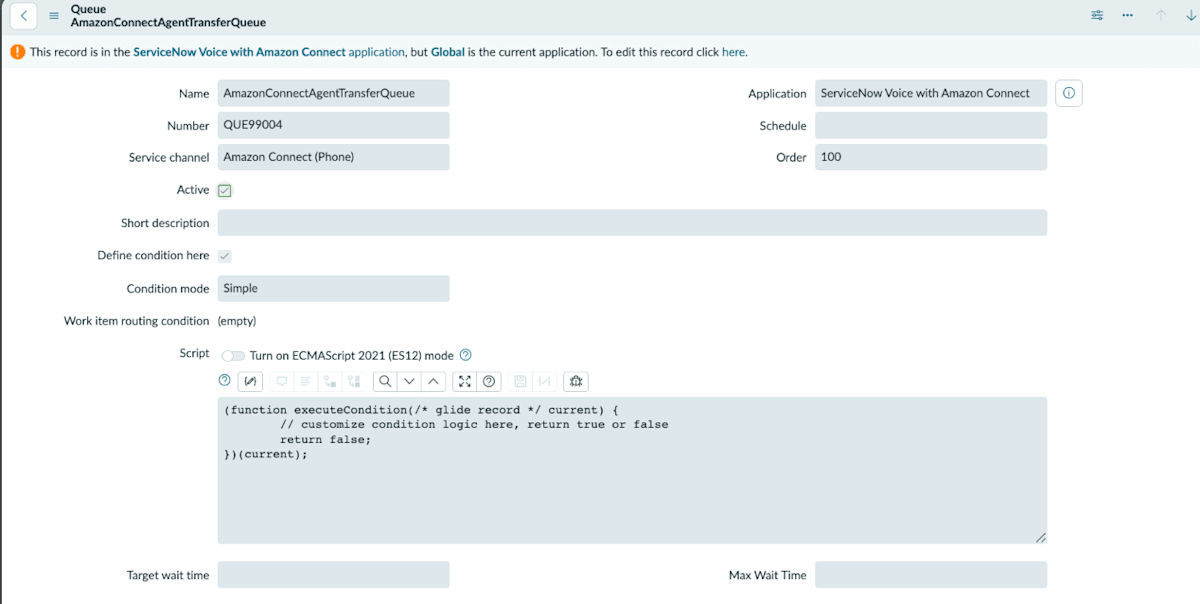Click the 'here' edit record link
Screen dimensions: 1200x604
click(733, 52)
